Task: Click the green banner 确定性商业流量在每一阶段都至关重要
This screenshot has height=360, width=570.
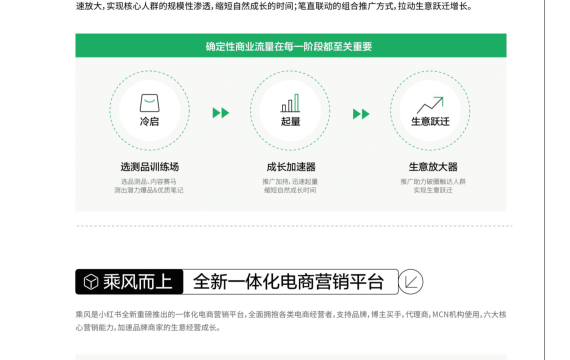Action: (291, 45)
